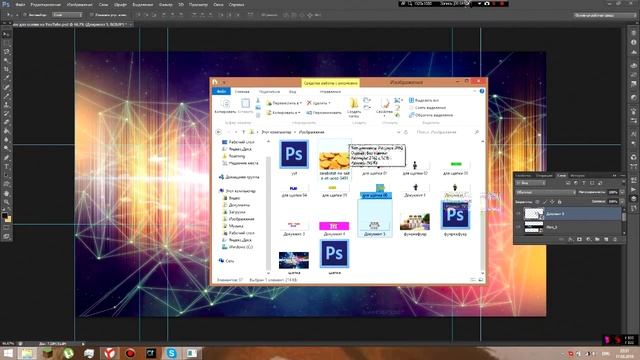
Task: Click Удалить in the Explorer ribbon
Action: (319, 103)
